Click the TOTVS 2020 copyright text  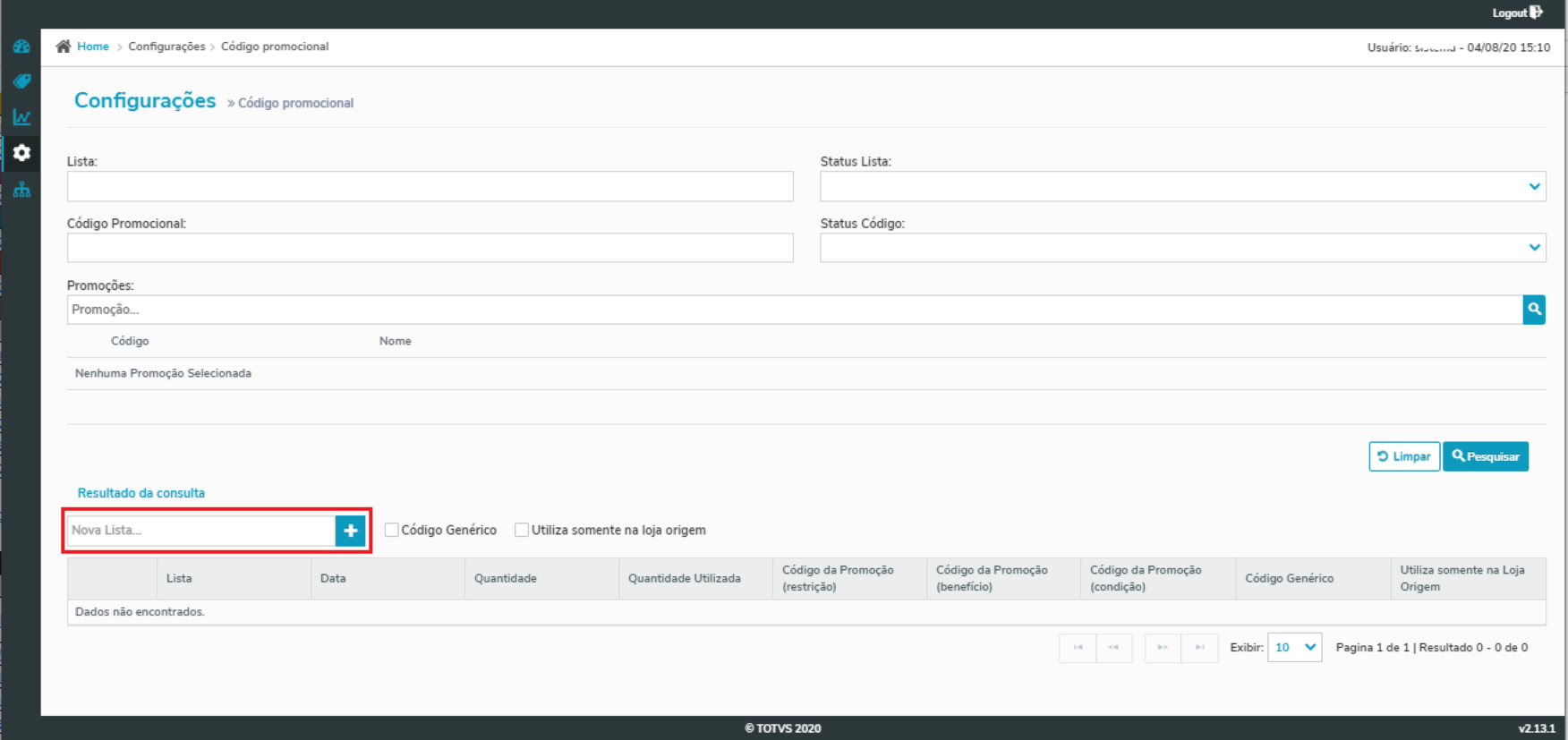click(783, 728)
